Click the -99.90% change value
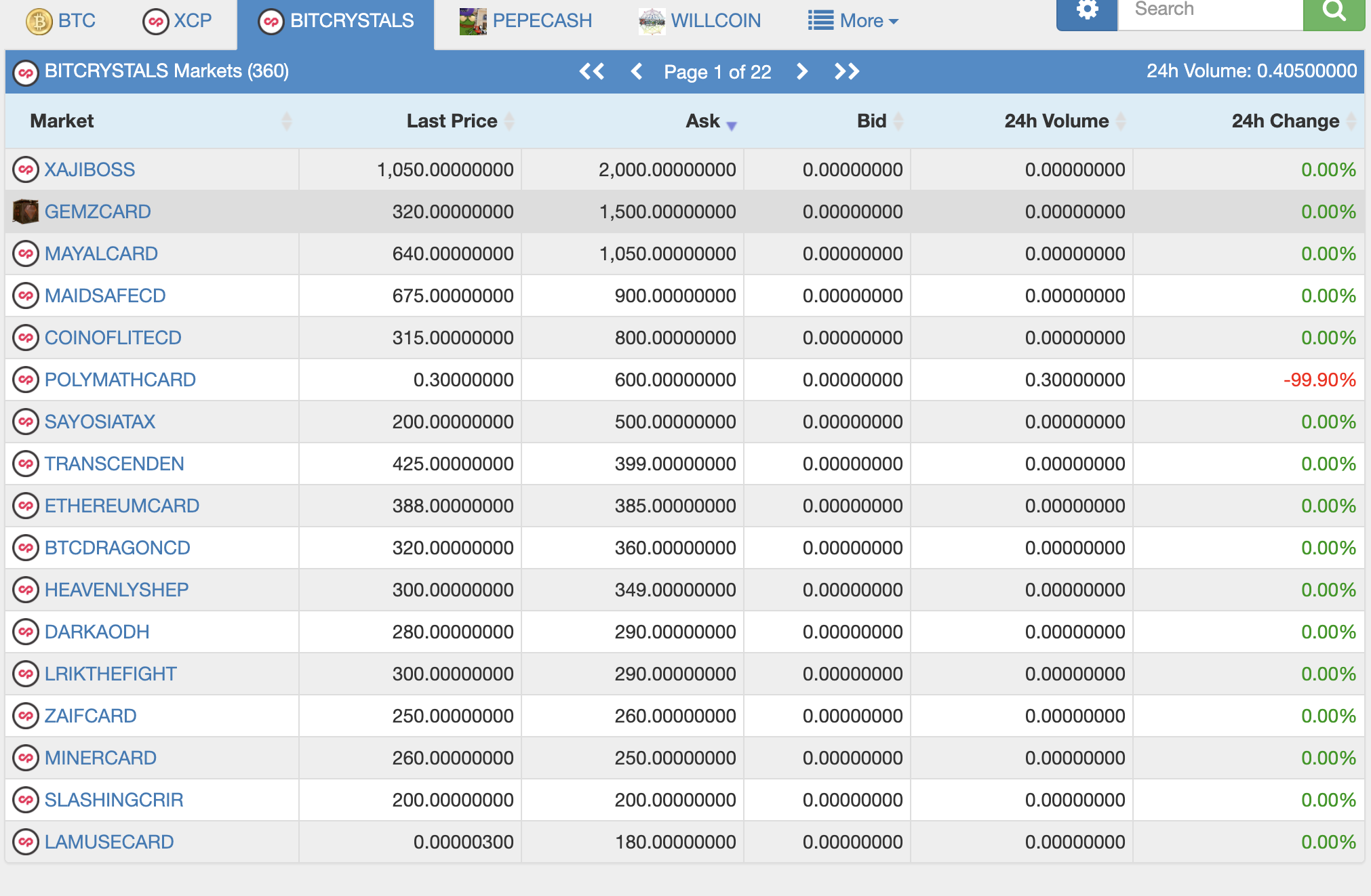 pos(1319,380)
